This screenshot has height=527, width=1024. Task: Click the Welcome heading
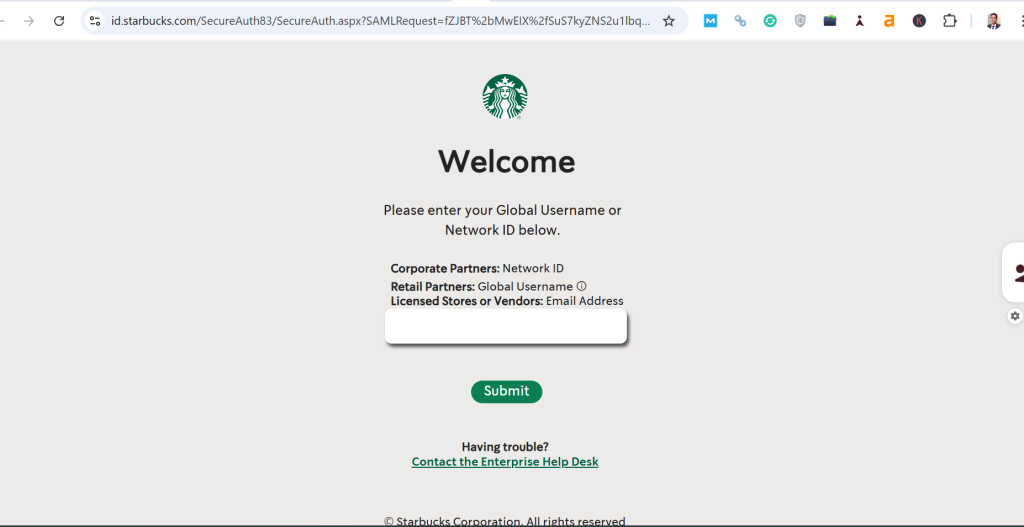point(506,161)
